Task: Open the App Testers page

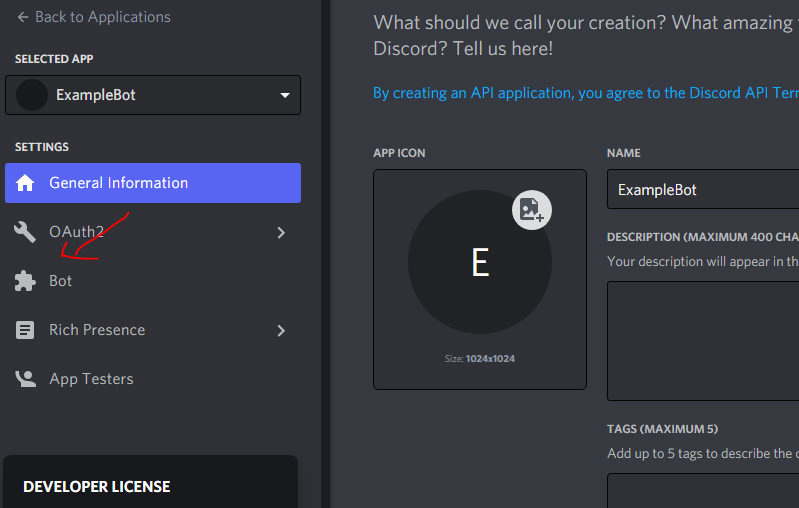Action: coord(153,379)
